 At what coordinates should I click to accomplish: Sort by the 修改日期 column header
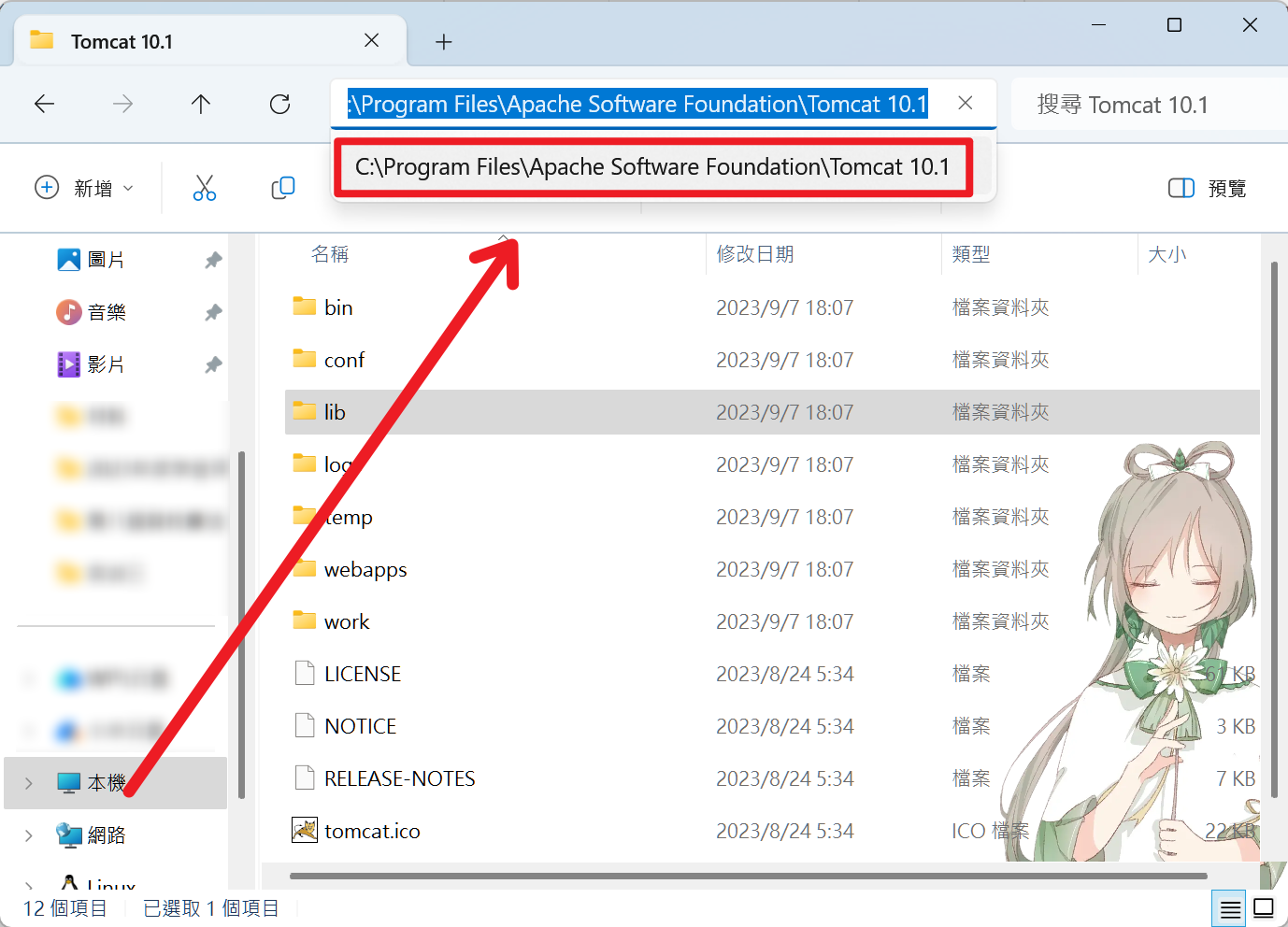(755, 254)
